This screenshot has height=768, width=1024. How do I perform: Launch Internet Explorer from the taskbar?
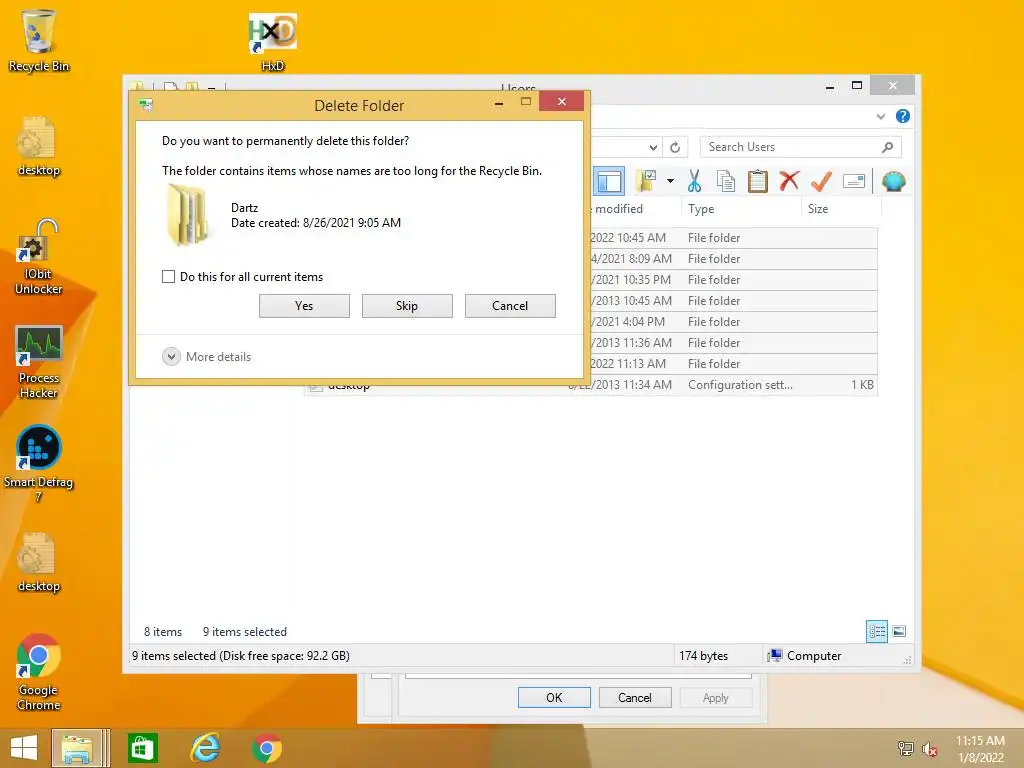205,748
